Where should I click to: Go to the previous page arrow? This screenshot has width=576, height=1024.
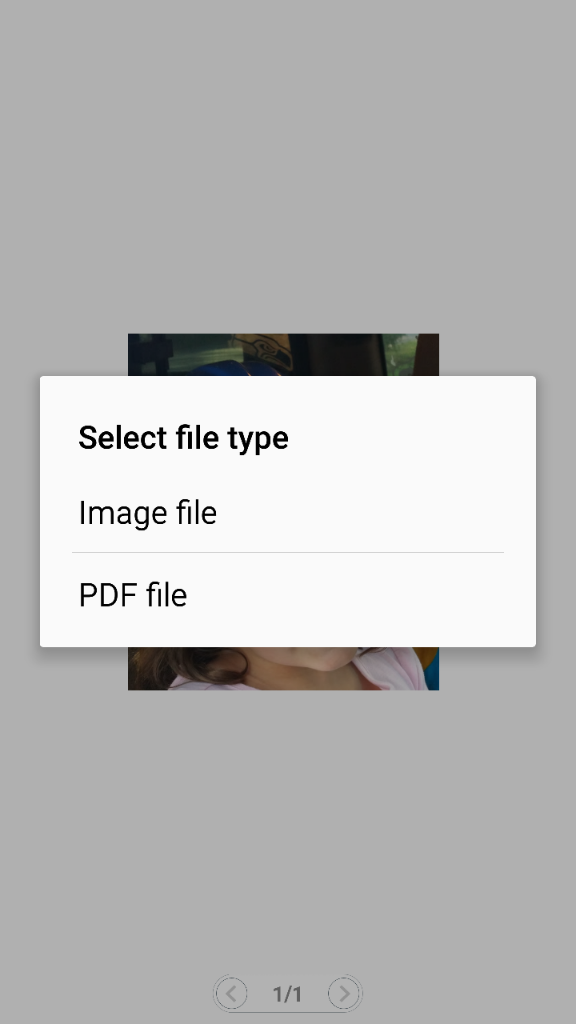pyautogui.click(x=231, y=993)
